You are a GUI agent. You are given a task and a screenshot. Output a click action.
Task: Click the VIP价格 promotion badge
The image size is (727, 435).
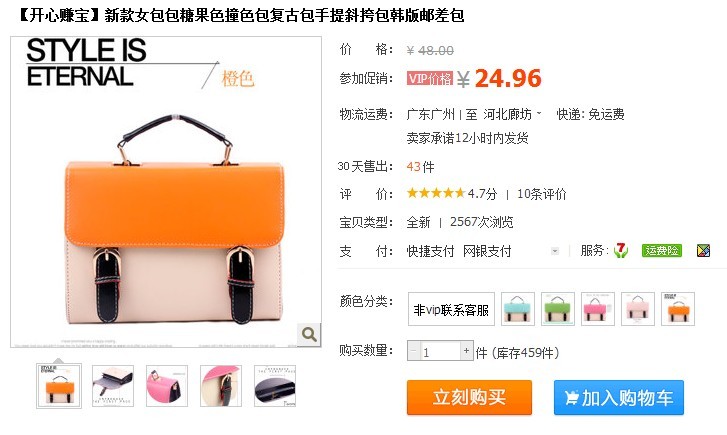(430, 78)
